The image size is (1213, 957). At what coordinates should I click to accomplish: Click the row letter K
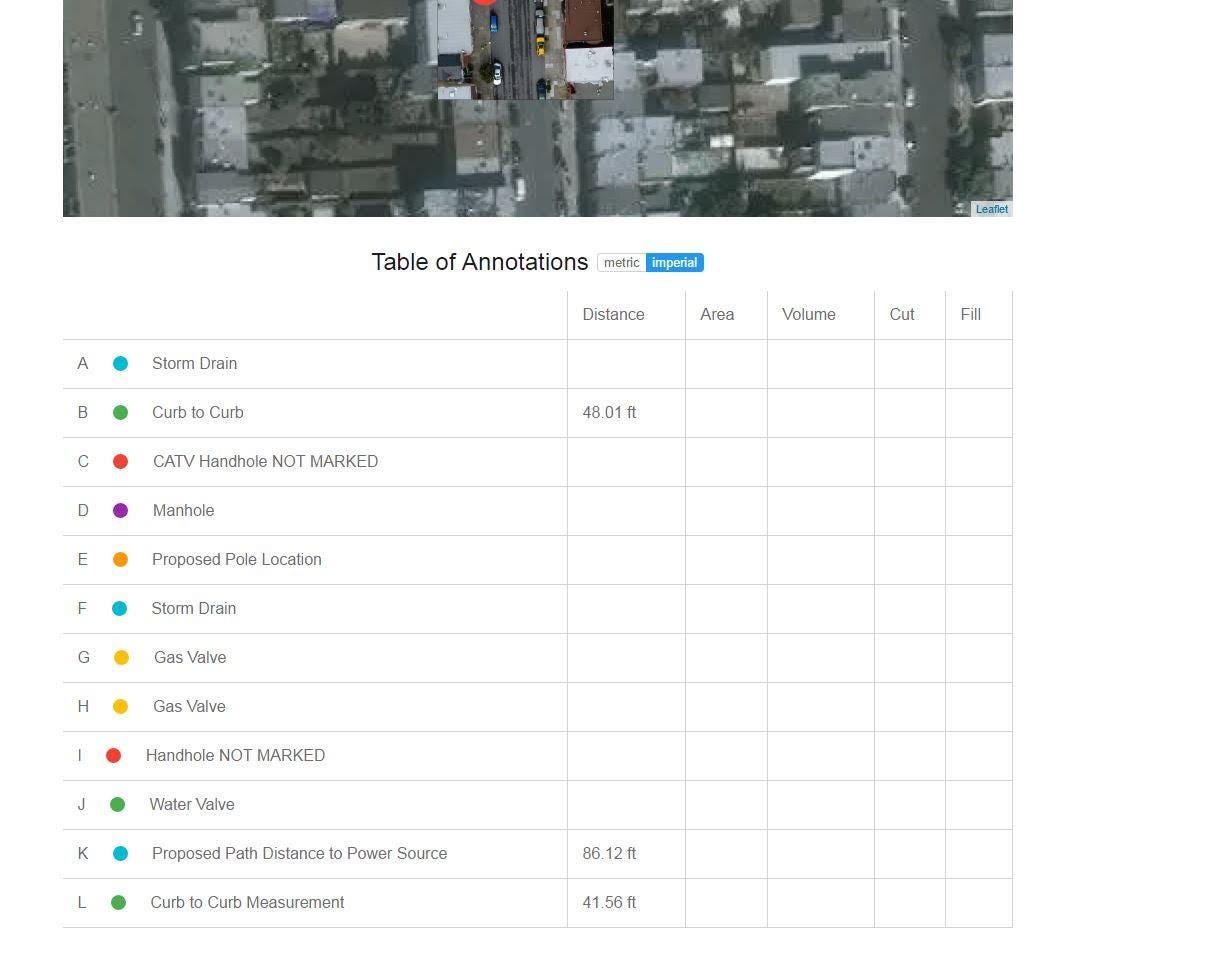coord(83,854)
